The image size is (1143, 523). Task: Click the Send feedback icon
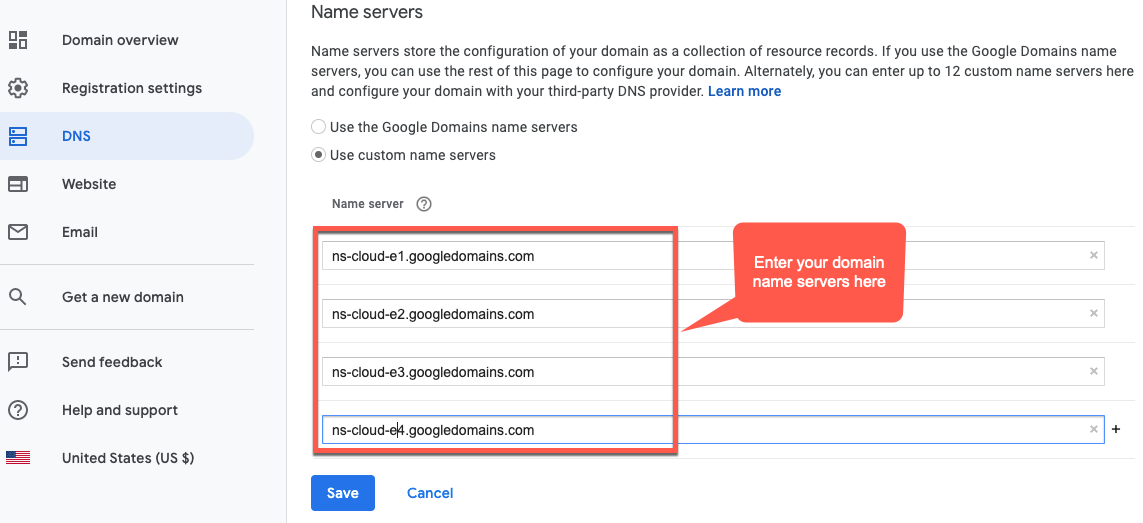(18, 362)
